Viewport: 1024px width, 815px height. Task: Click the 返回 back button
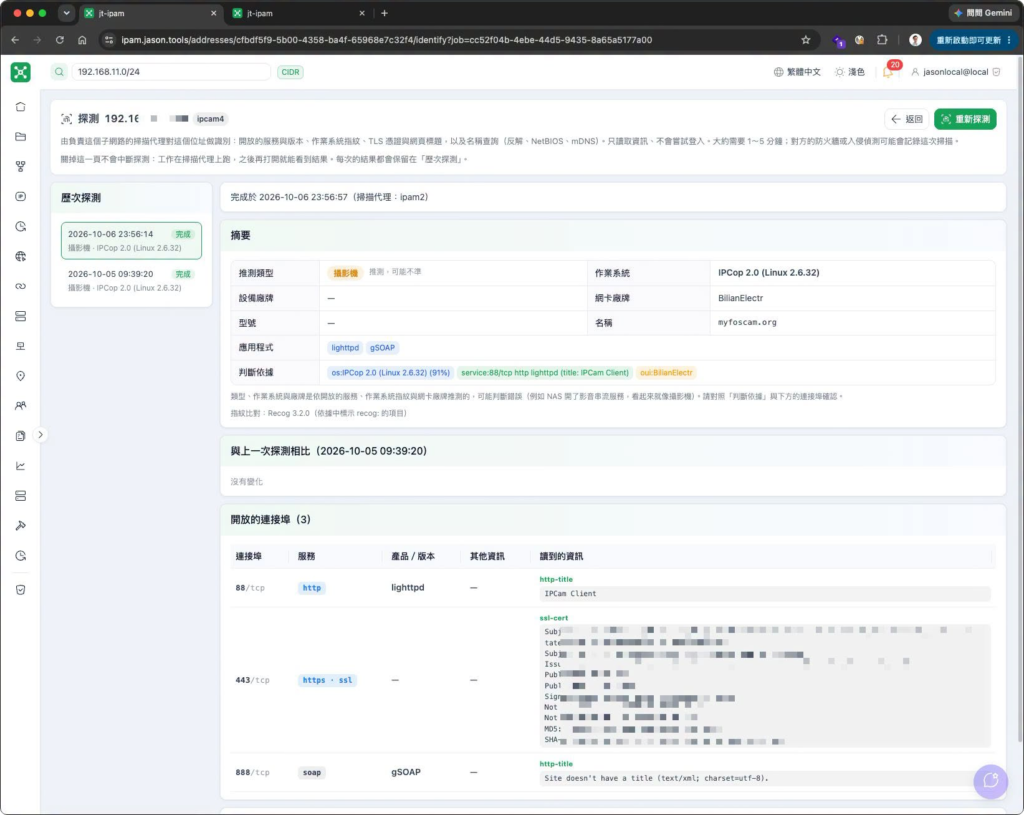[x=907, y=119]
